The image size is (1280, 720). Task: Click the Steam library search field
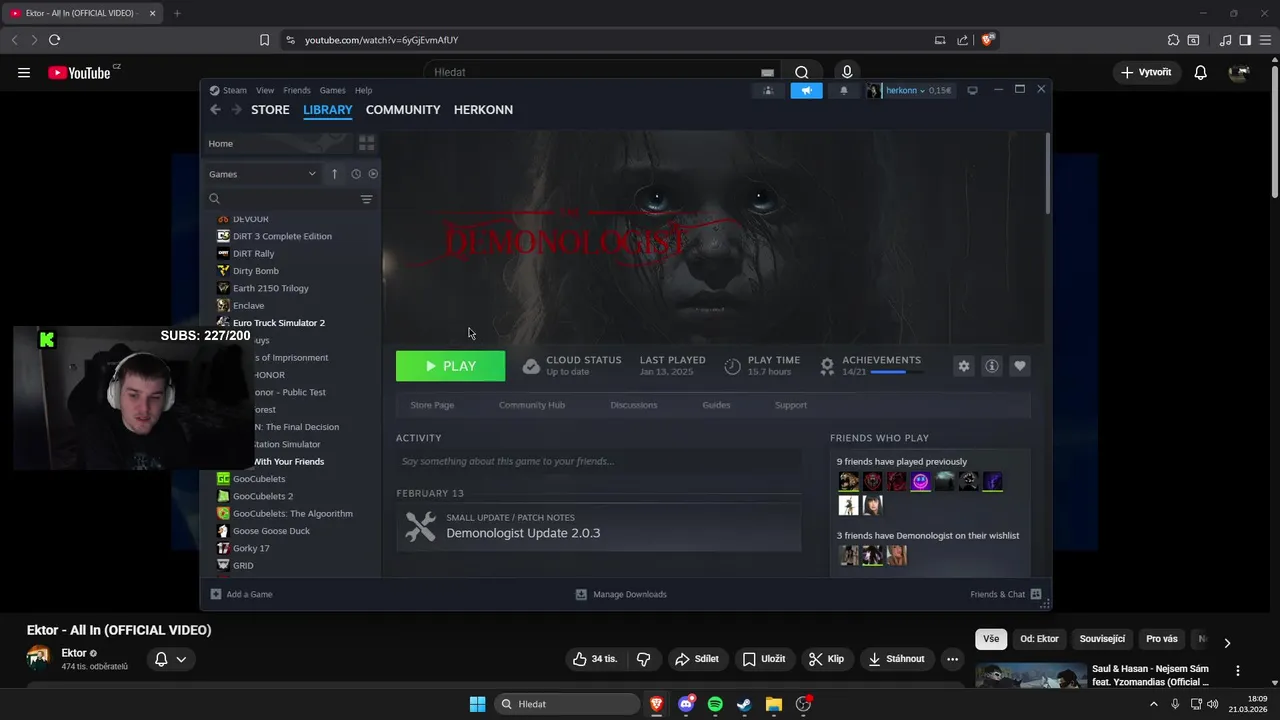click(x=280, y=199)
